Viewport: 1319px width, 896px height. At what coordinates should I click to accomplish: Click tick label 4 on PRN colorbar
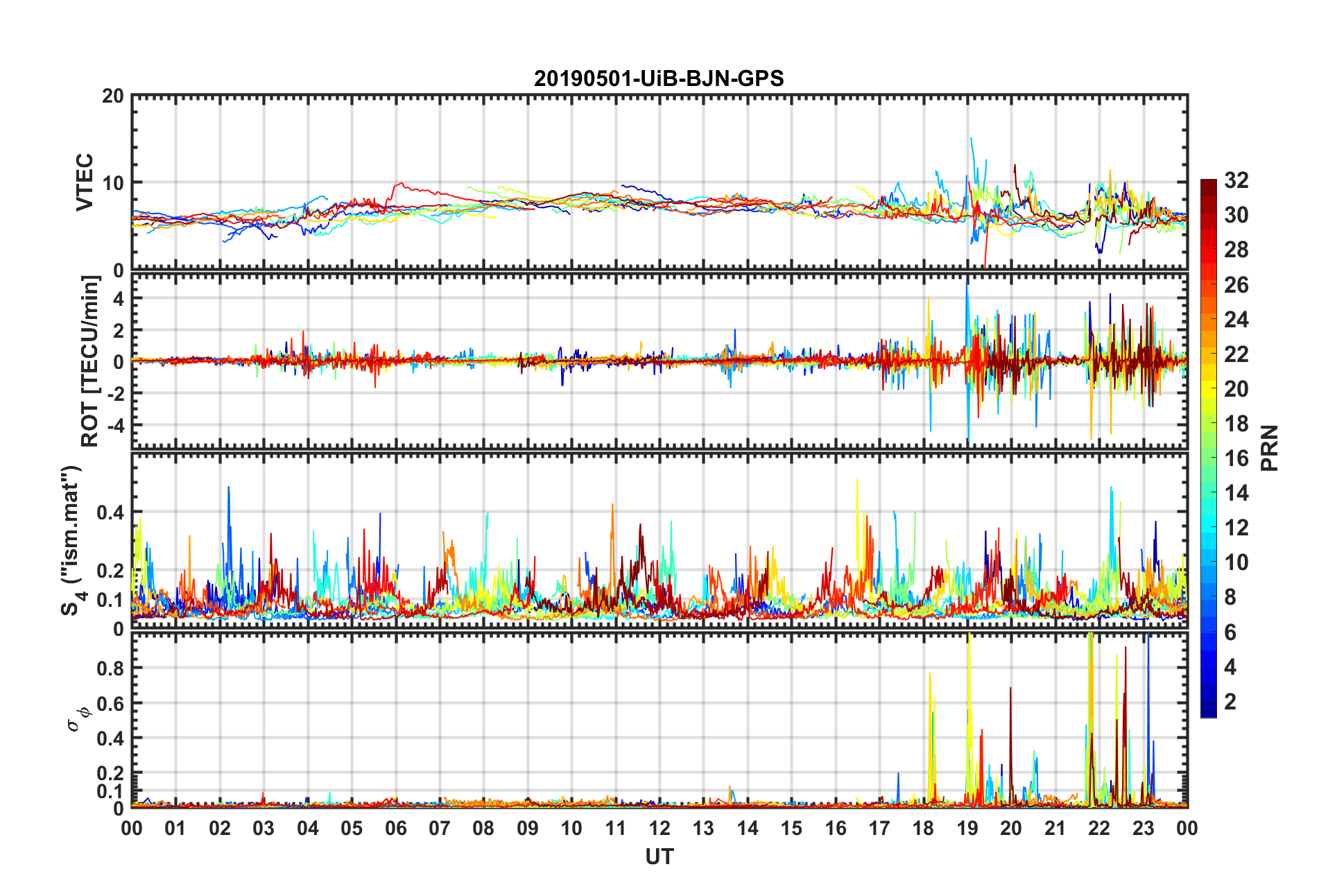tap(1230, 667)
